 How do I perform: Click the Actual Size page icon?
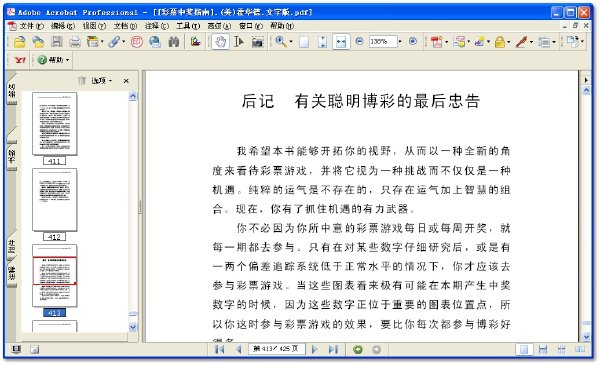point(304,42)
